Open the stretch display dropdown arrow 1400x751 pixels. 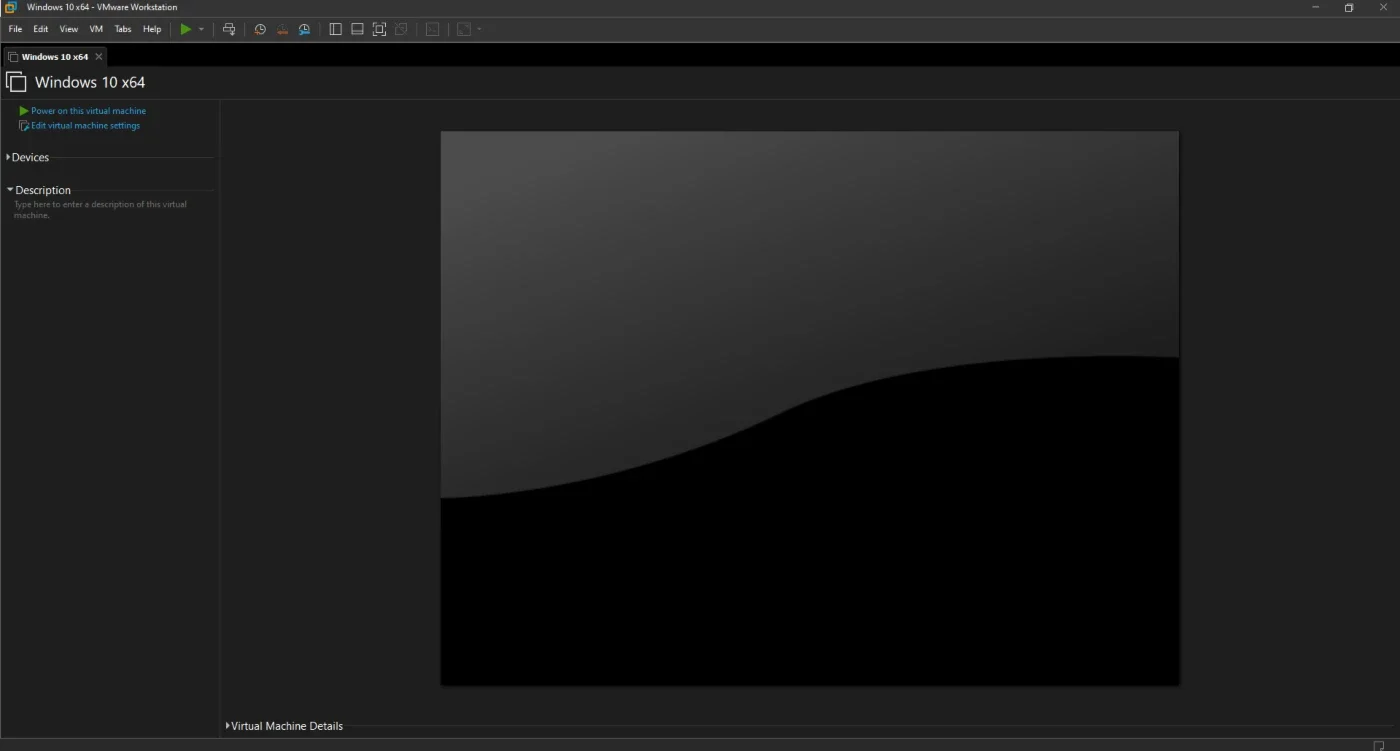tap(480, 29)
